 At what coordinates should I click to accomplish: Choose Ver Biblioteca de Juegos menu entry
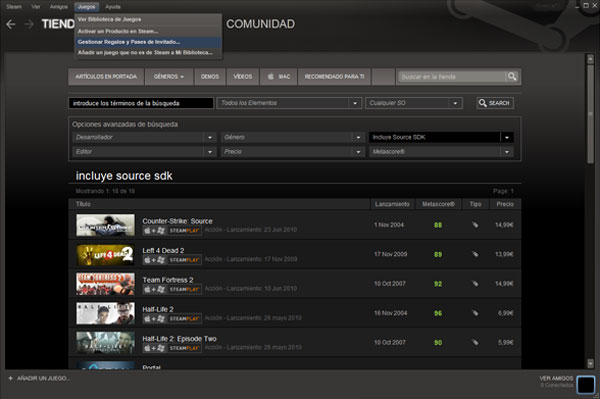[148, 19]
